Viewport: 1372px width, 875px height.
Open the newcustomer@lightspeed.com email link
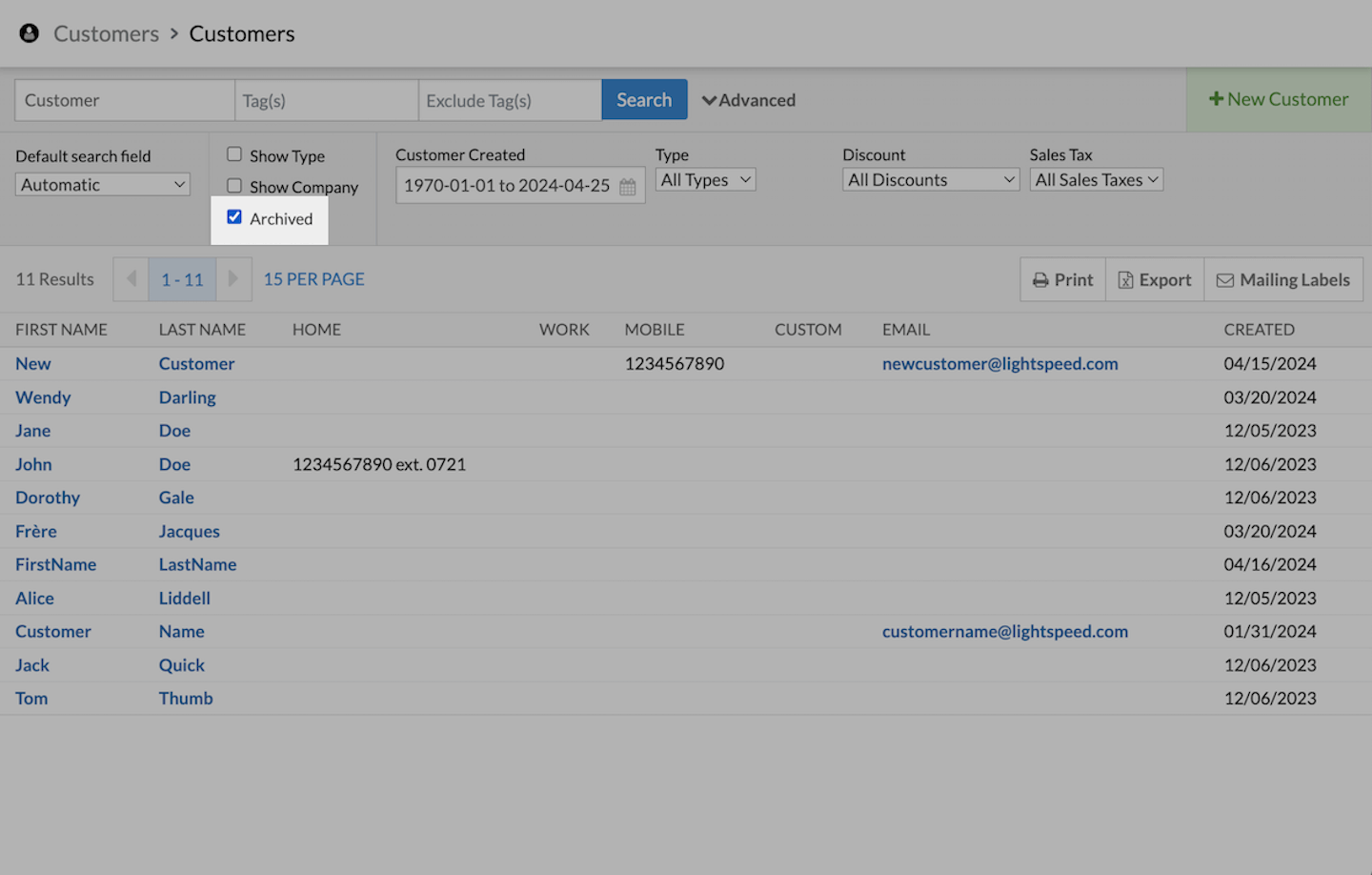tap(999, 364)
